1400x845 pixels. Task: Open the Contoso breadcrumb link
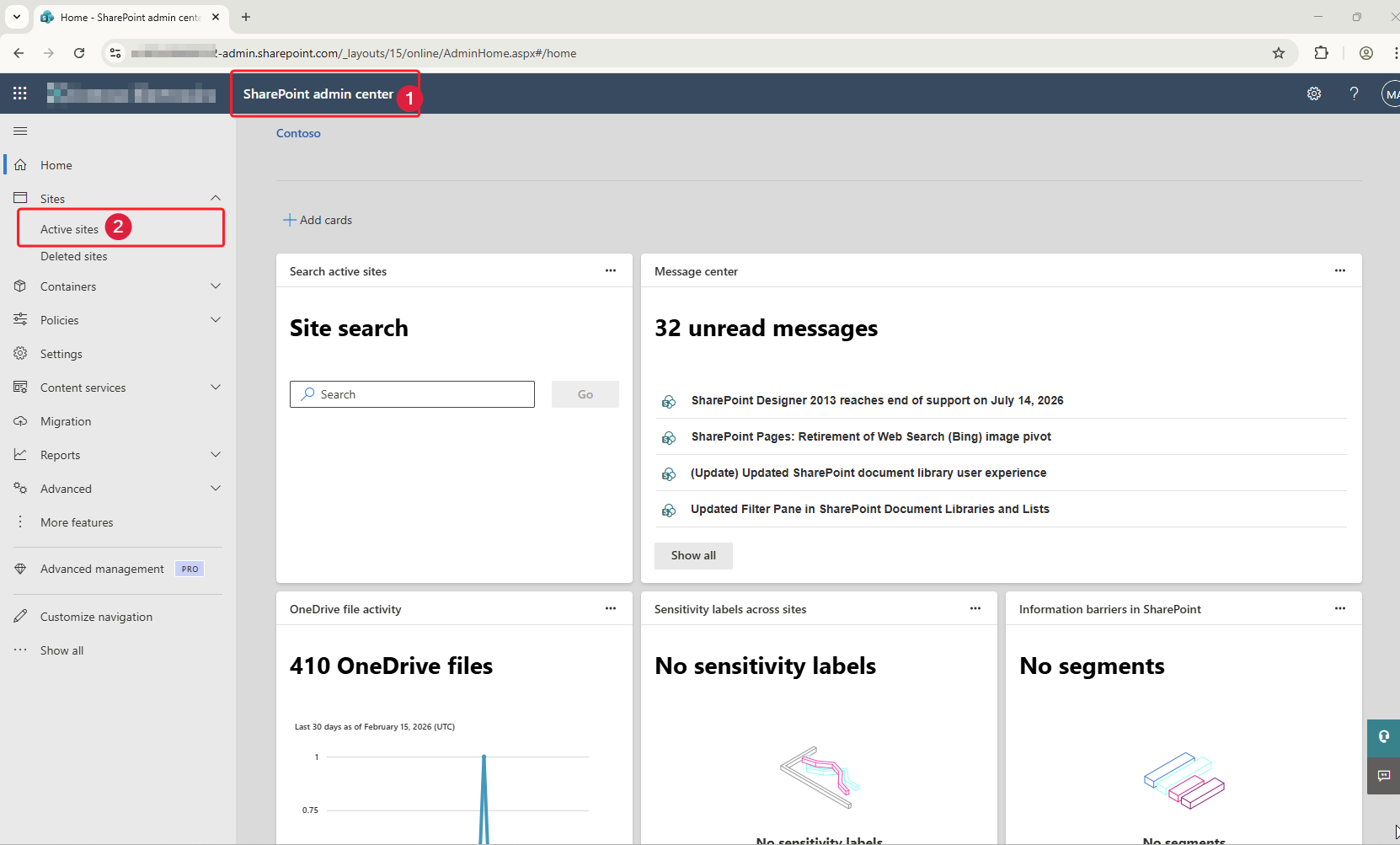[x=298, y=133]
